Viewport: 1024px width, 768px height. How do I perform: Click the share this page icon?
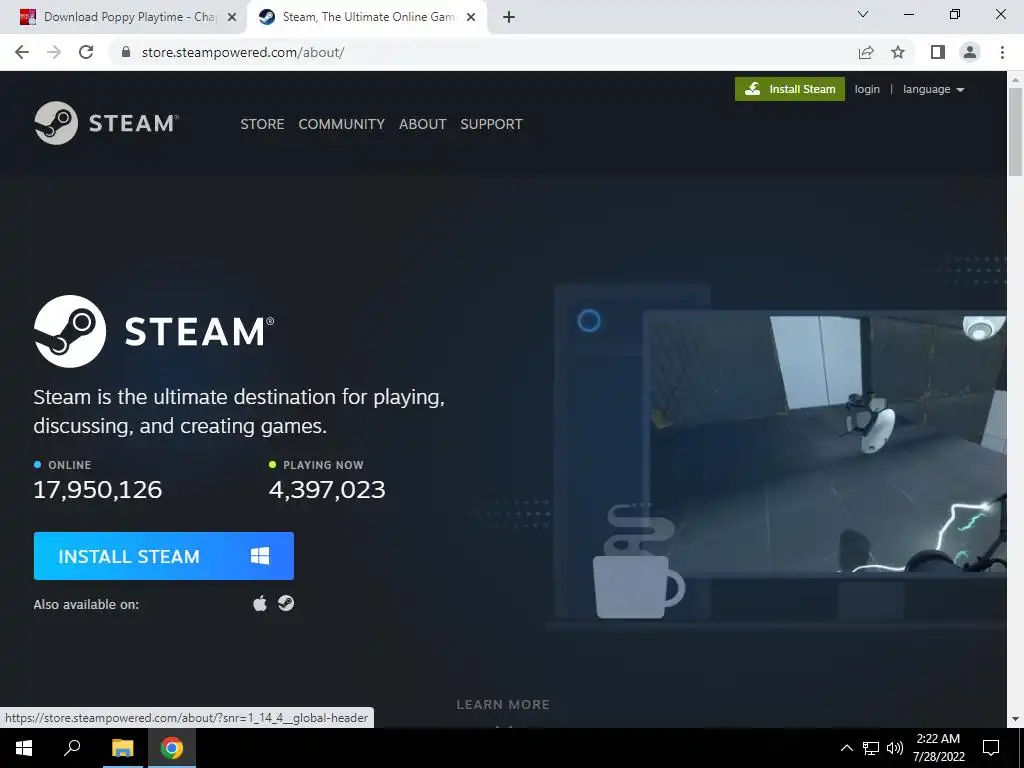point(866,52)
